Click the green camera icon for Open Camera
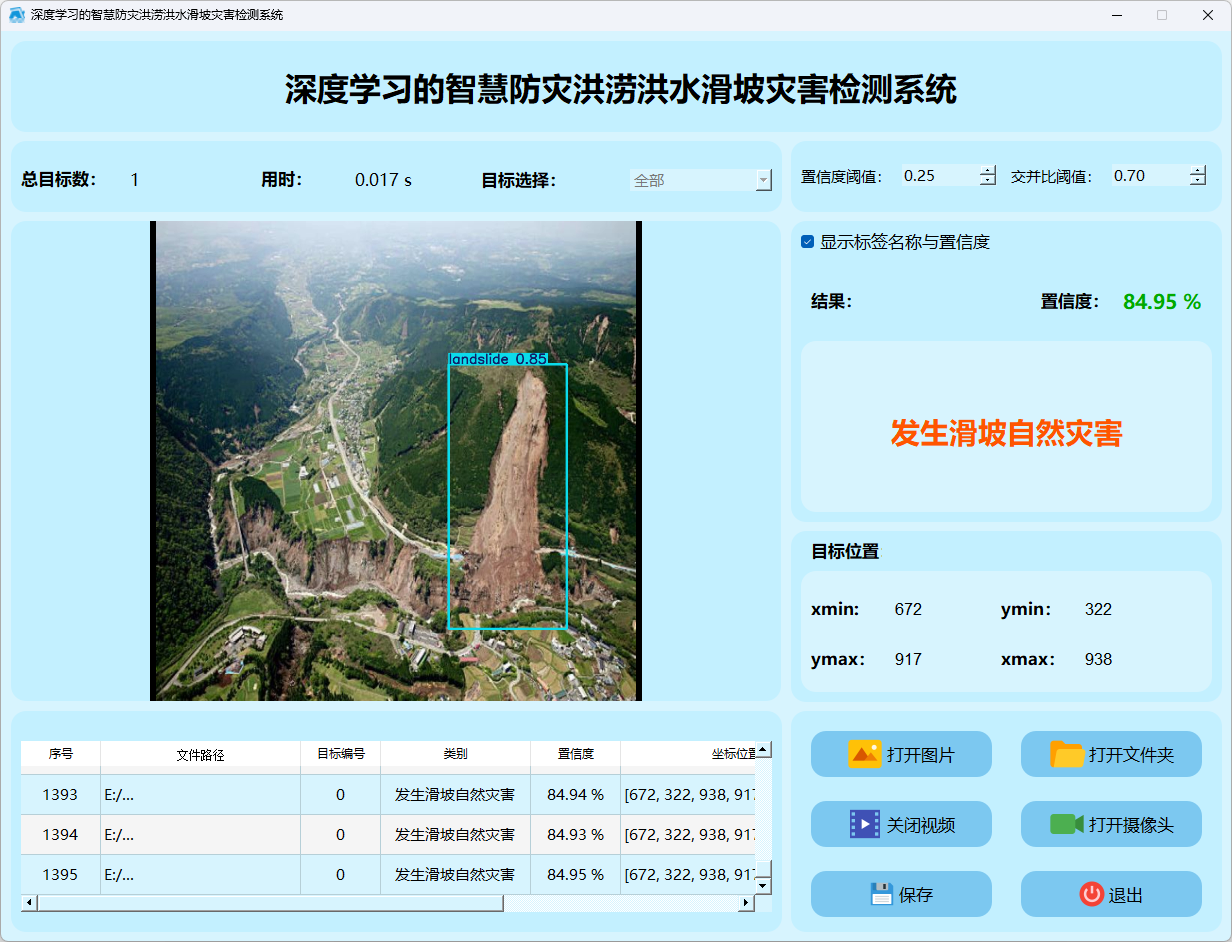Image resolution: width=1232 pixels, height=942 pixels. pos(1067,824)
